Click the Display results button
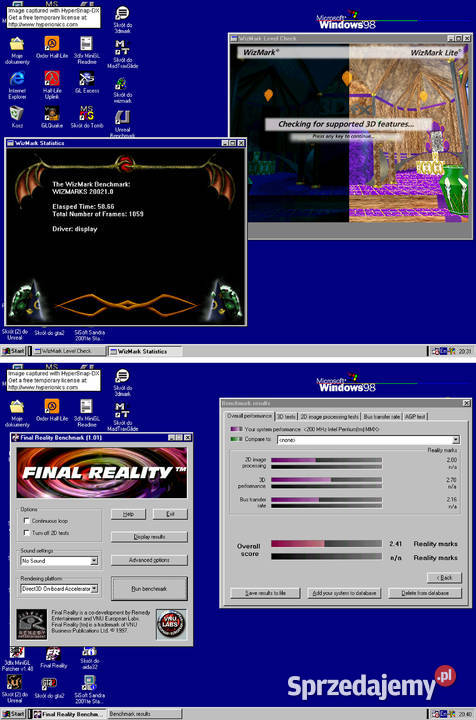The image size is (476, 720). (x=149, y=537)
